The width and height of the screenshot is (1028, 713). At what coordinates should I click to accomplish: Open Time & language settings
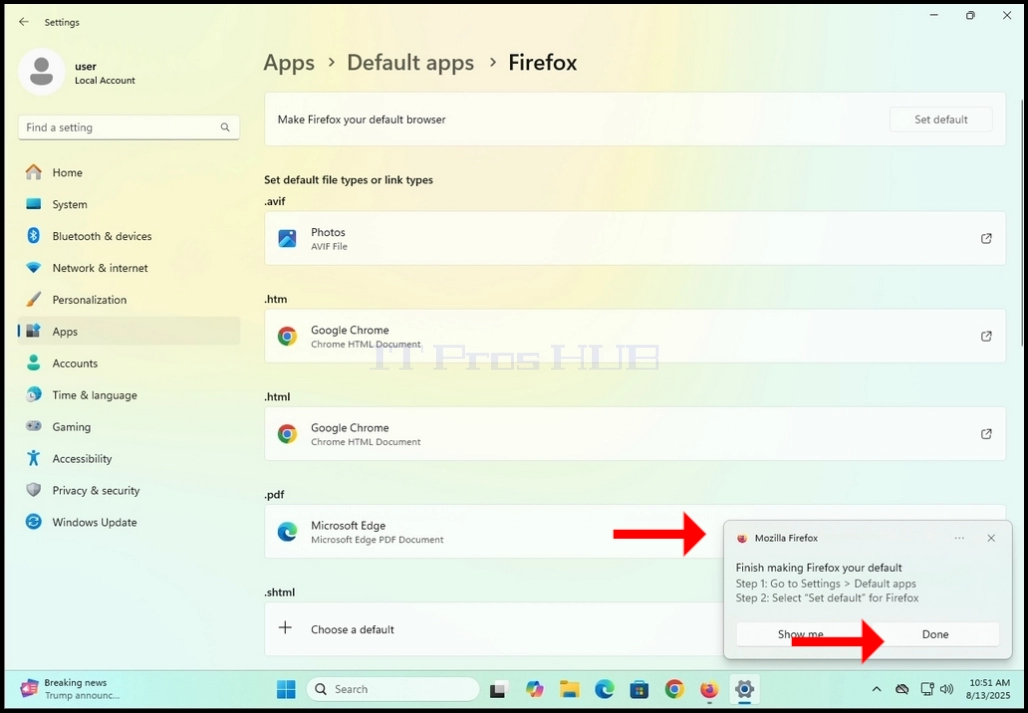(129, 395)
